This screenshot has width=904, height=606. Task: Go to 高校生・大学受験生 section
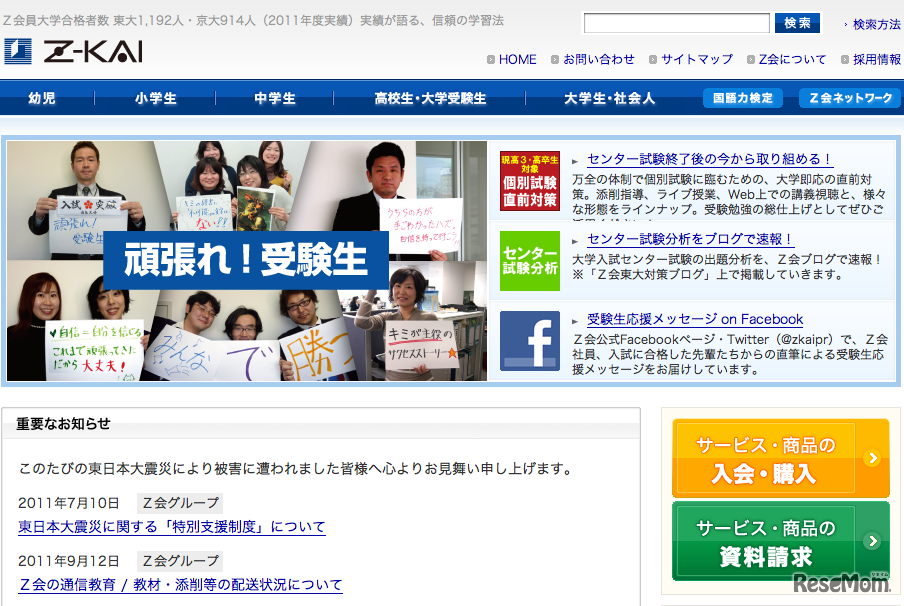pos(430,98)
